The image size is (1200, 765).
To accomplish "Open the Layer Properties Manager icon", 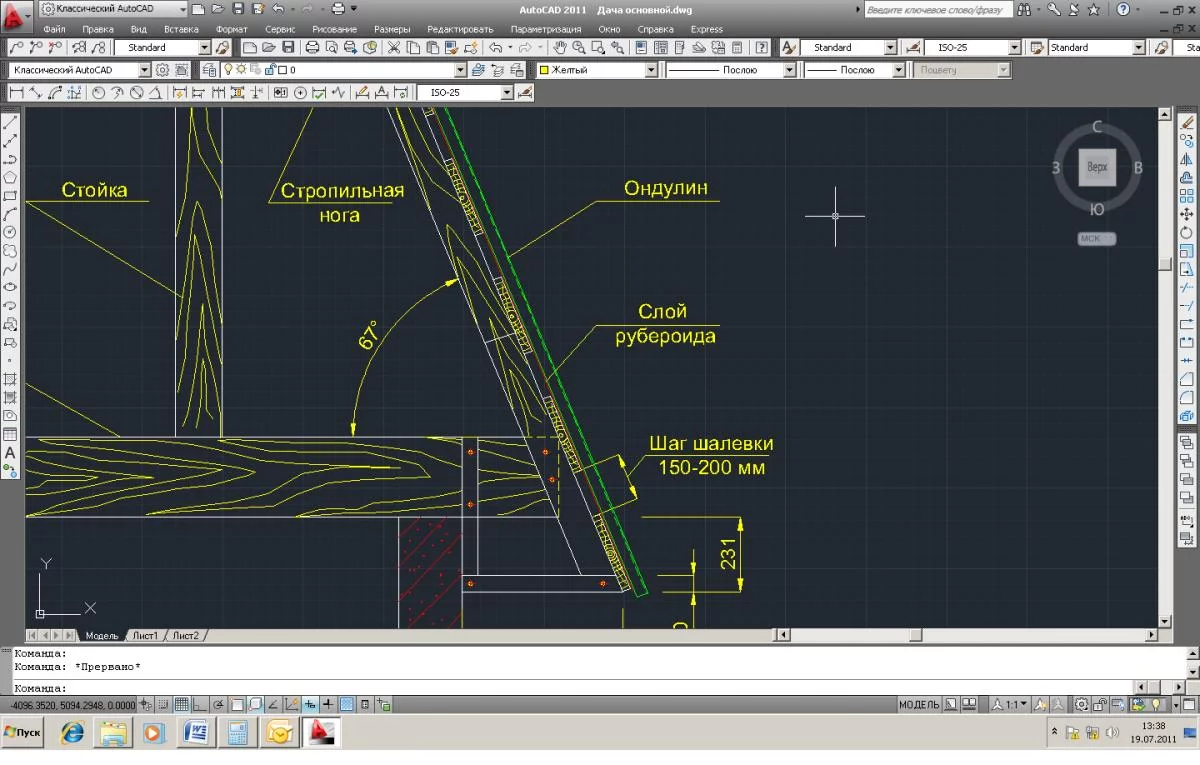I will coord(209,70).
